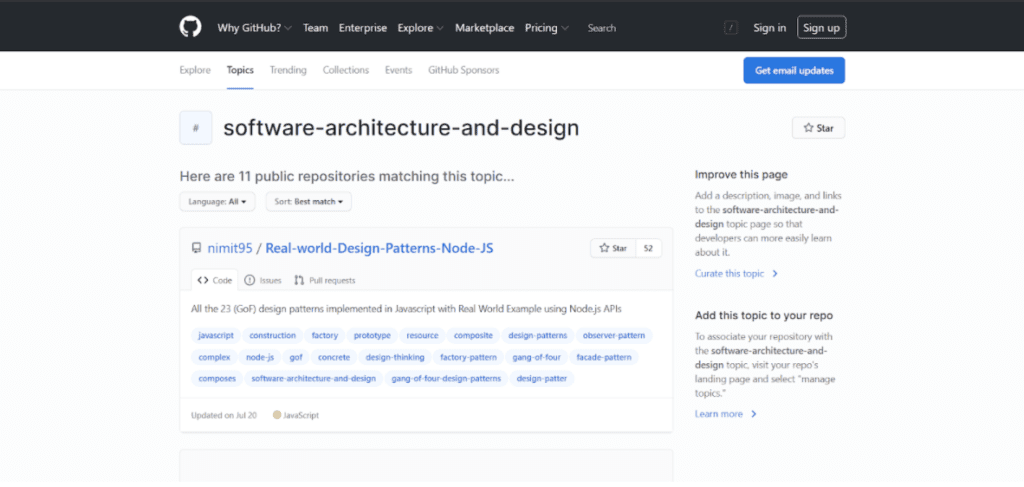Image resolution: width=1024 pixels, height=487 pixels.
Task: Click the 52 stargazers count
Action: [648, 248]
